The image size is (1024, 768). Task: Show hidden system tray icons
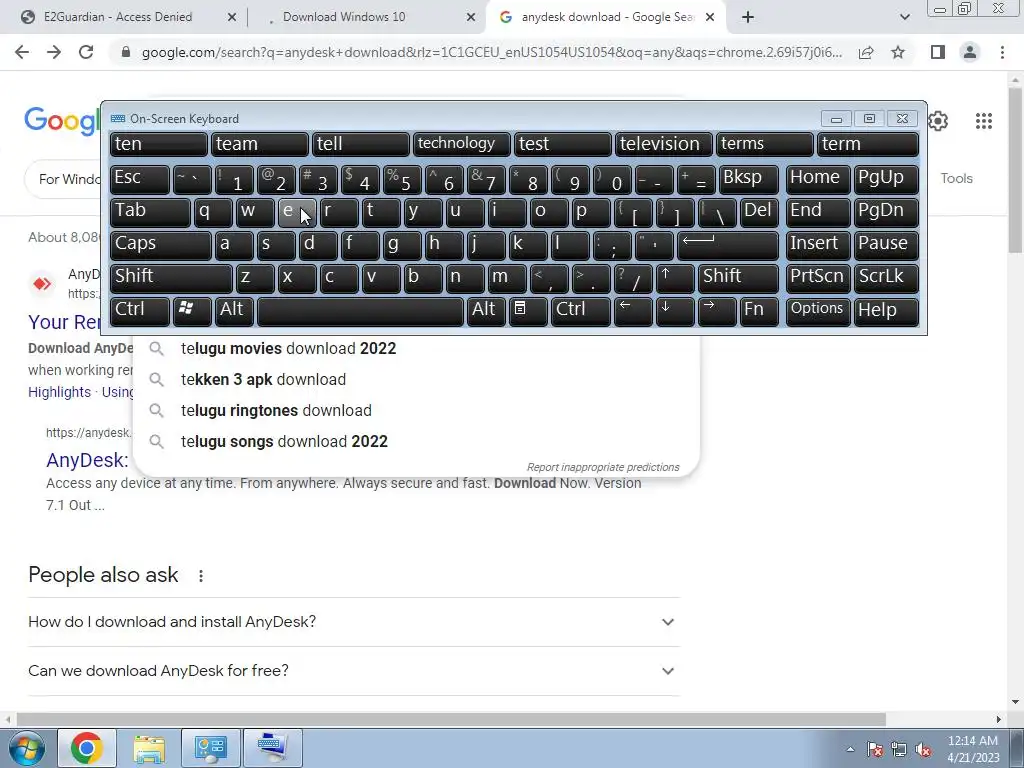[850, 749]
